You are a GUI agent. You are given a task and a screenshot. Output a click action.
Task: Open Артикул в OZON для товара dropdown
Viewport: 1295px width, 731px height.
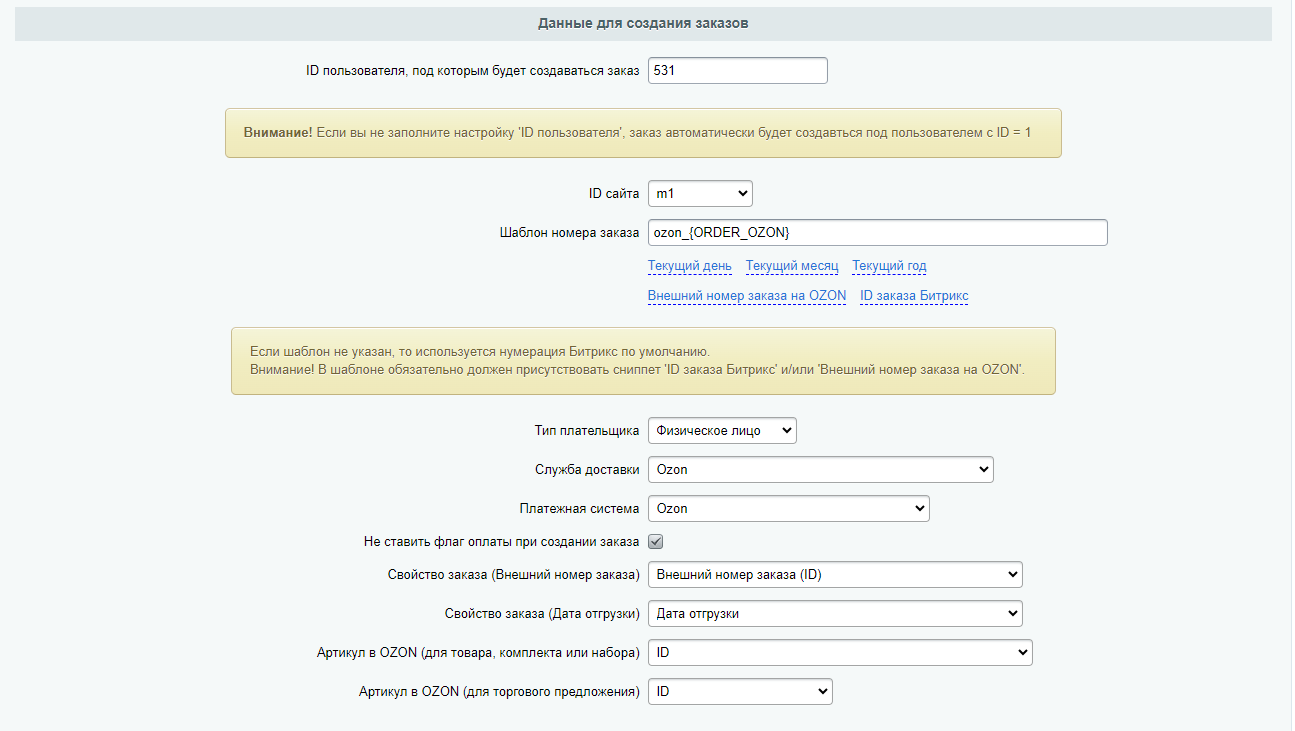click(840, 653)
